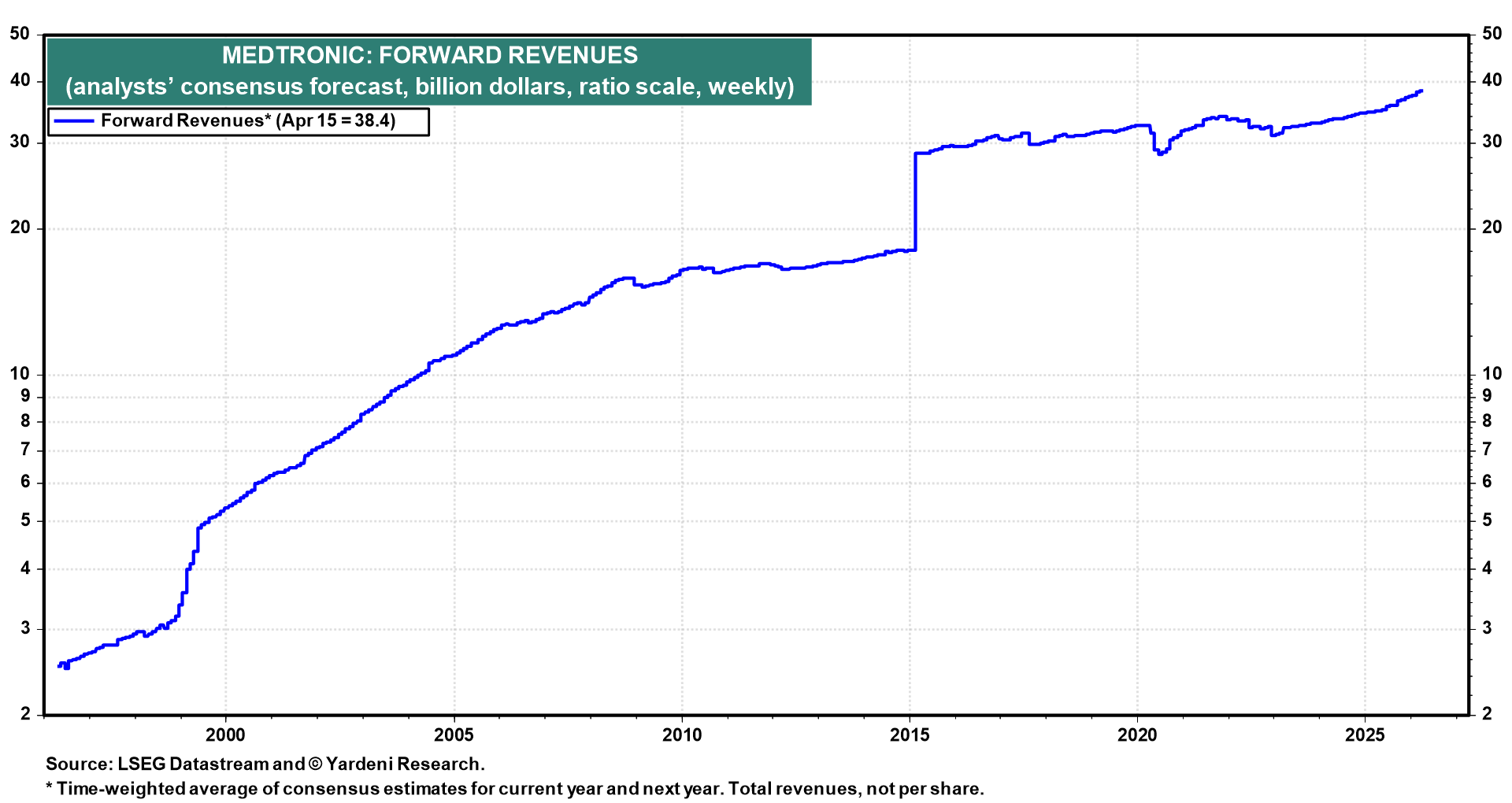Select the 10 label on the right y-axis
Screen dimensions: 1512x803
tap(1492, 374)
